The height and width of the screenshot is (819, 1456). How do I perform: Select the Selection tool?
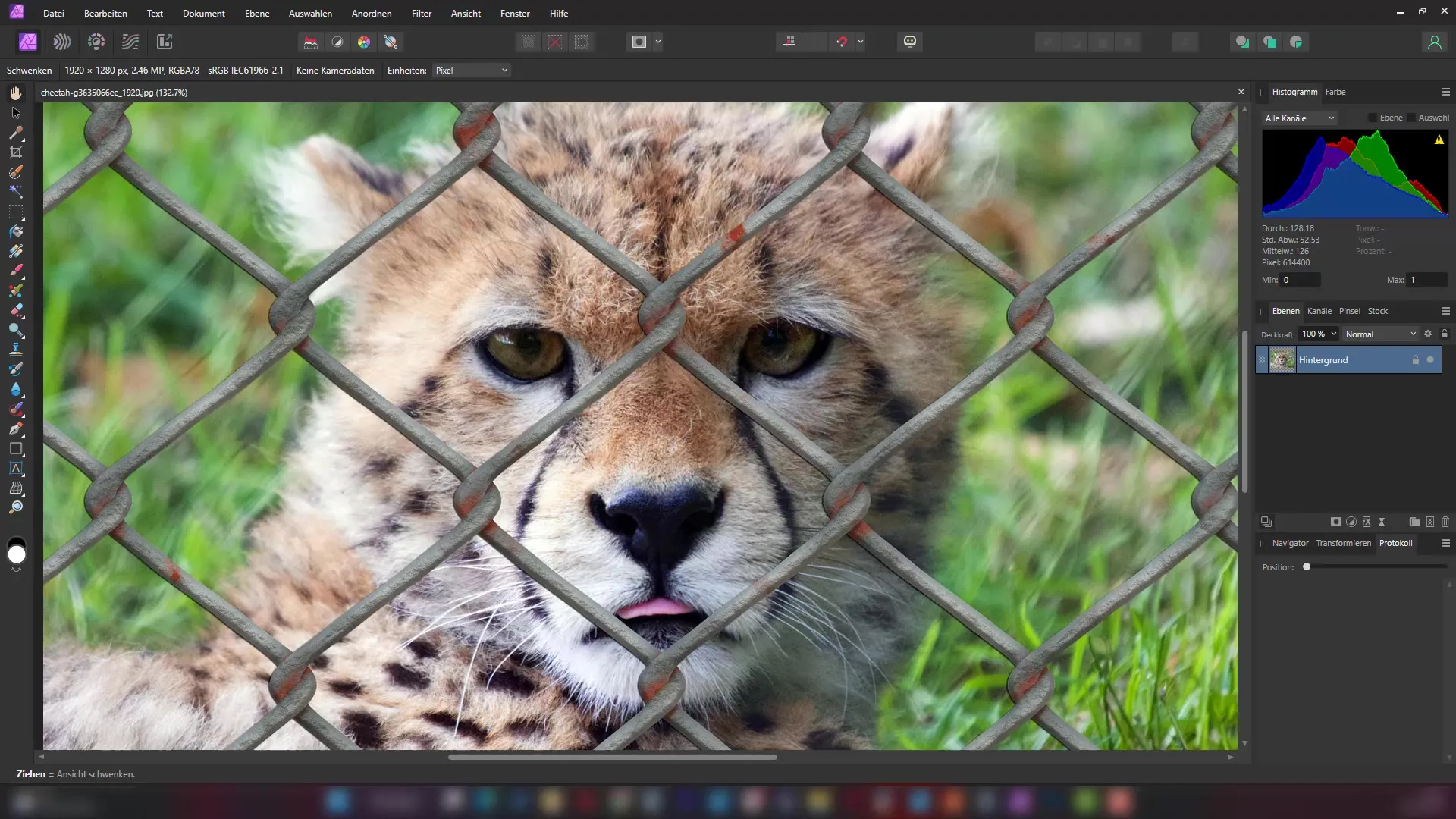[15, 111]
